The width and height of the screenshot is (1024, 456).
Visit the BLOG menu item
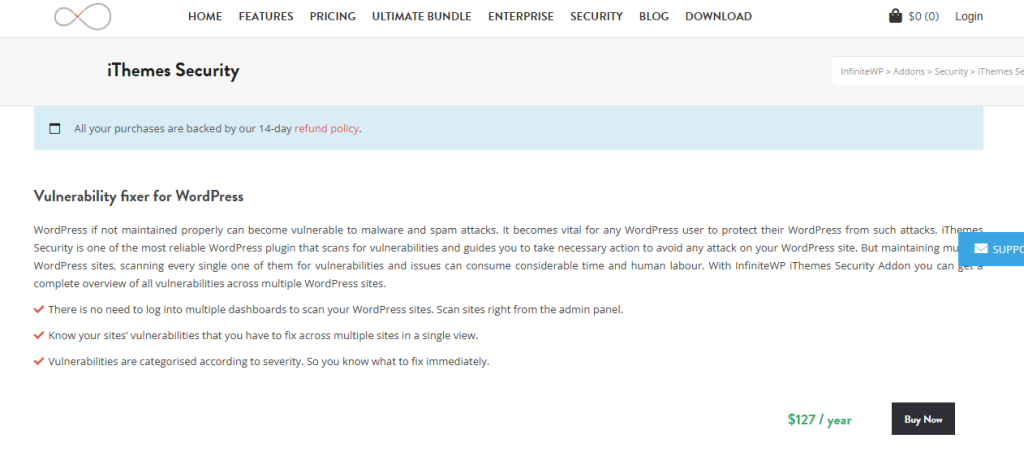click(654, 16)
